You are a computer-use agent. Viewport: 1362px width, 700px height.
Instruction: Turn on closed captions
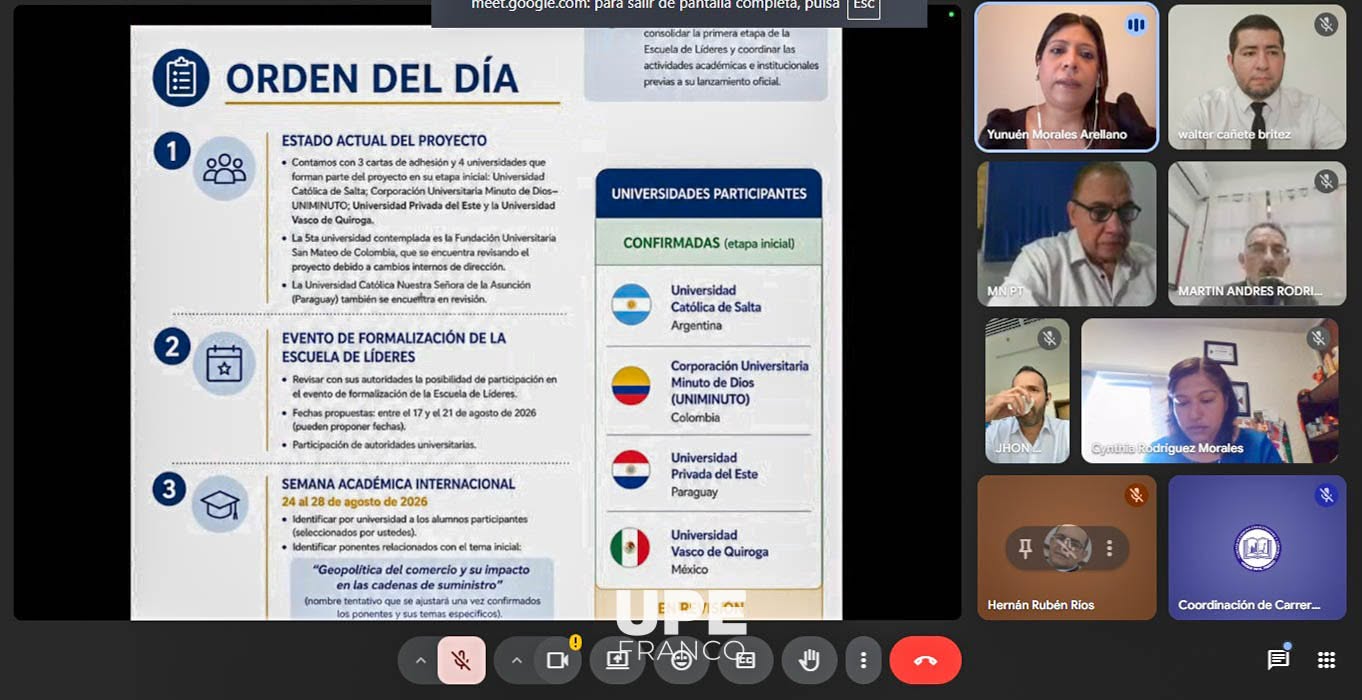pyautogui.click(x=745, y=660)
